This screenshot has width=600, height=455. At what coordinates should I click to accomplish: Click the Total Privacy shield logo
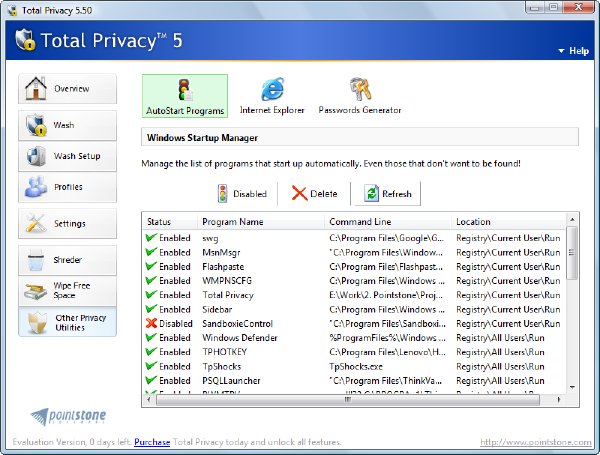(25, 39)
